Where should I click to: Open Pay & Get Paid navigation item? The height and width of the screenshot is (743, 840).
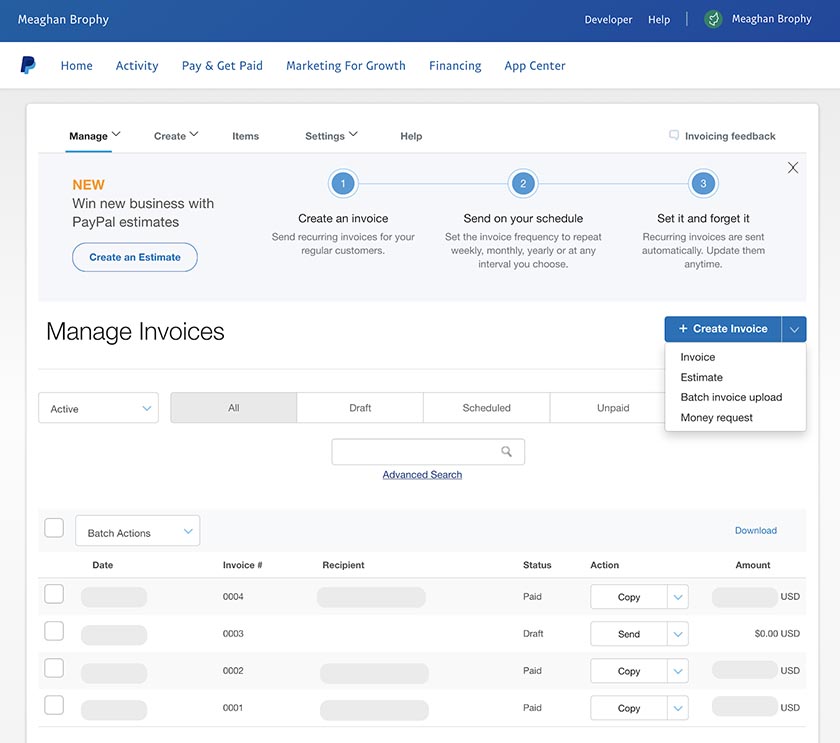pos(222,65)
